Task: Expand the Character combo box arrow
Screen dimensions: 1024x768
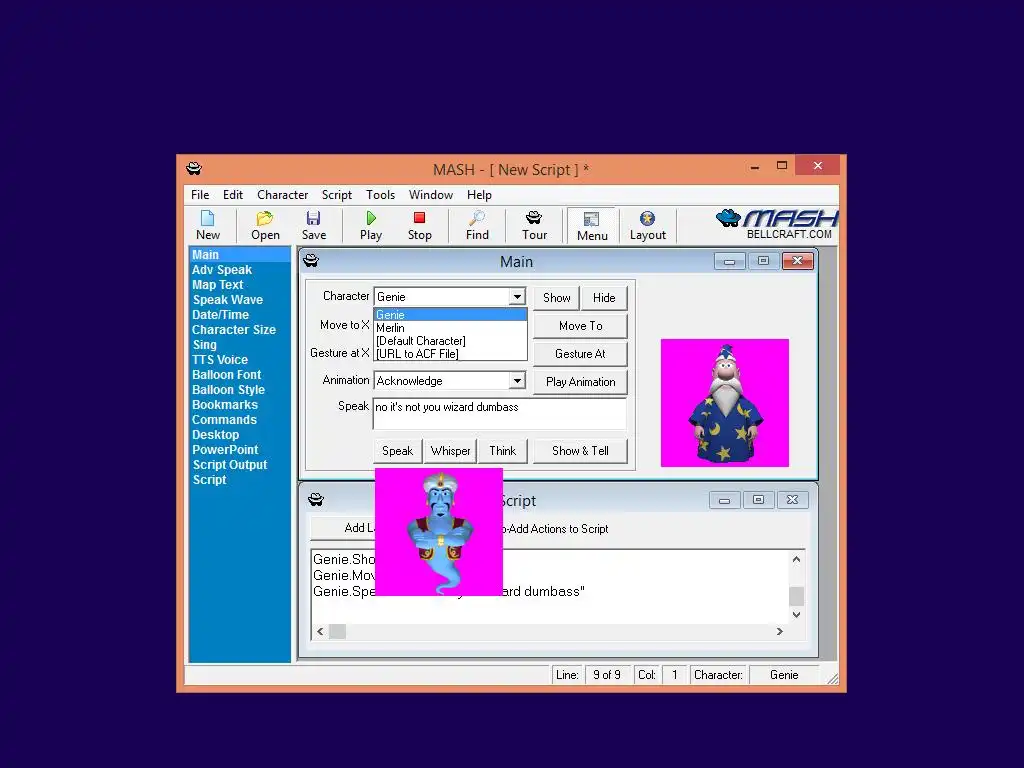Action: point(517,296)
